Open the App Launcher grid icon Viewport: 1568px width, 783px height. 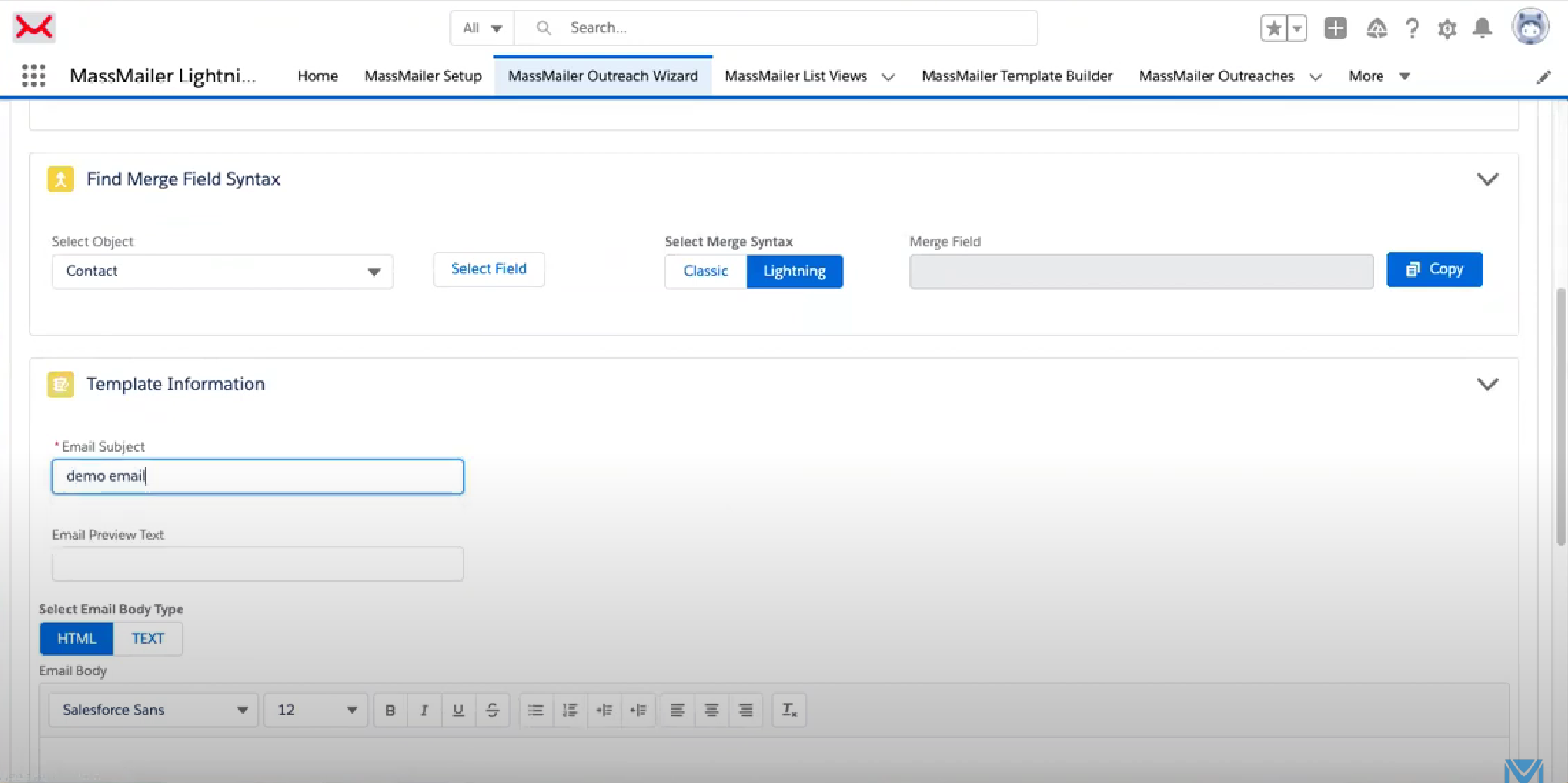[34, 76]
